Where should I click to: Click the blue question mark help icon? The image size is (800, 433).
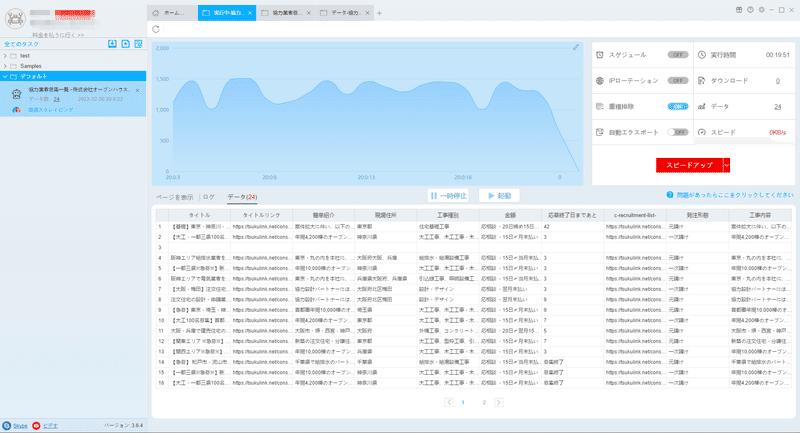(x=670, y=195)
